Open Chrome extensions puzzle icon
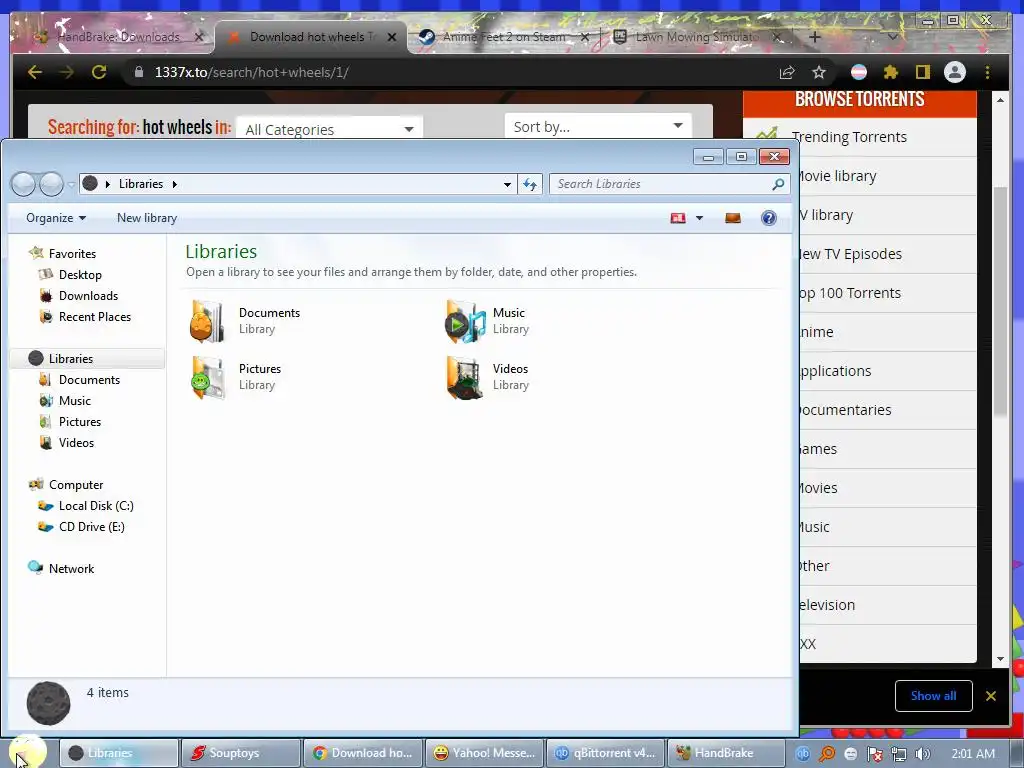The image size is (1024, 768). (x=890, y=72)
